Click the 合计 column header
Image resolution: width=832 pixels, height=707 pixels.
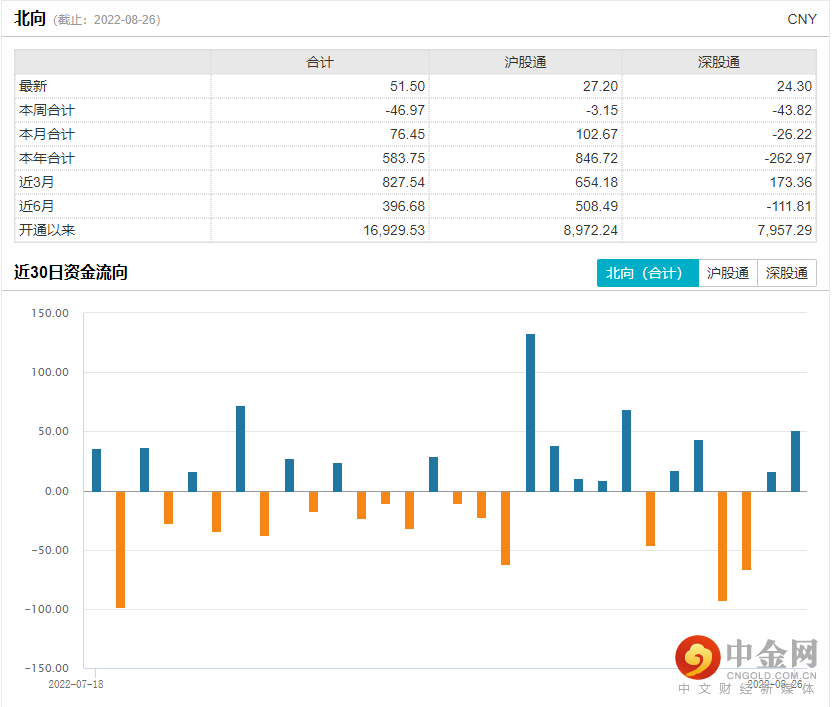[x=319, y=62]
